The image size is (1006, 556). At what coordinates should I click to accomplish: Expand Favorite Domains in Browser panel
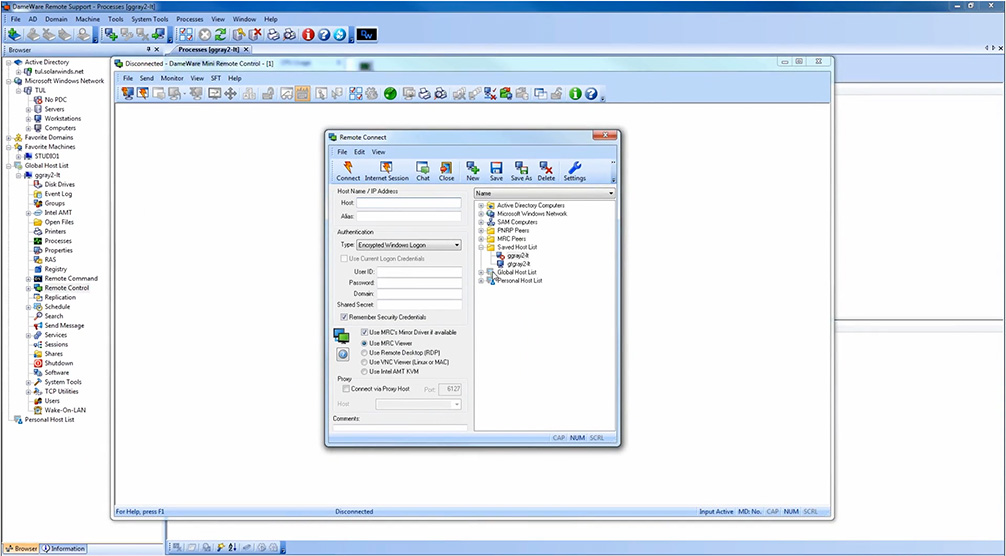click(x=9, y=137)
